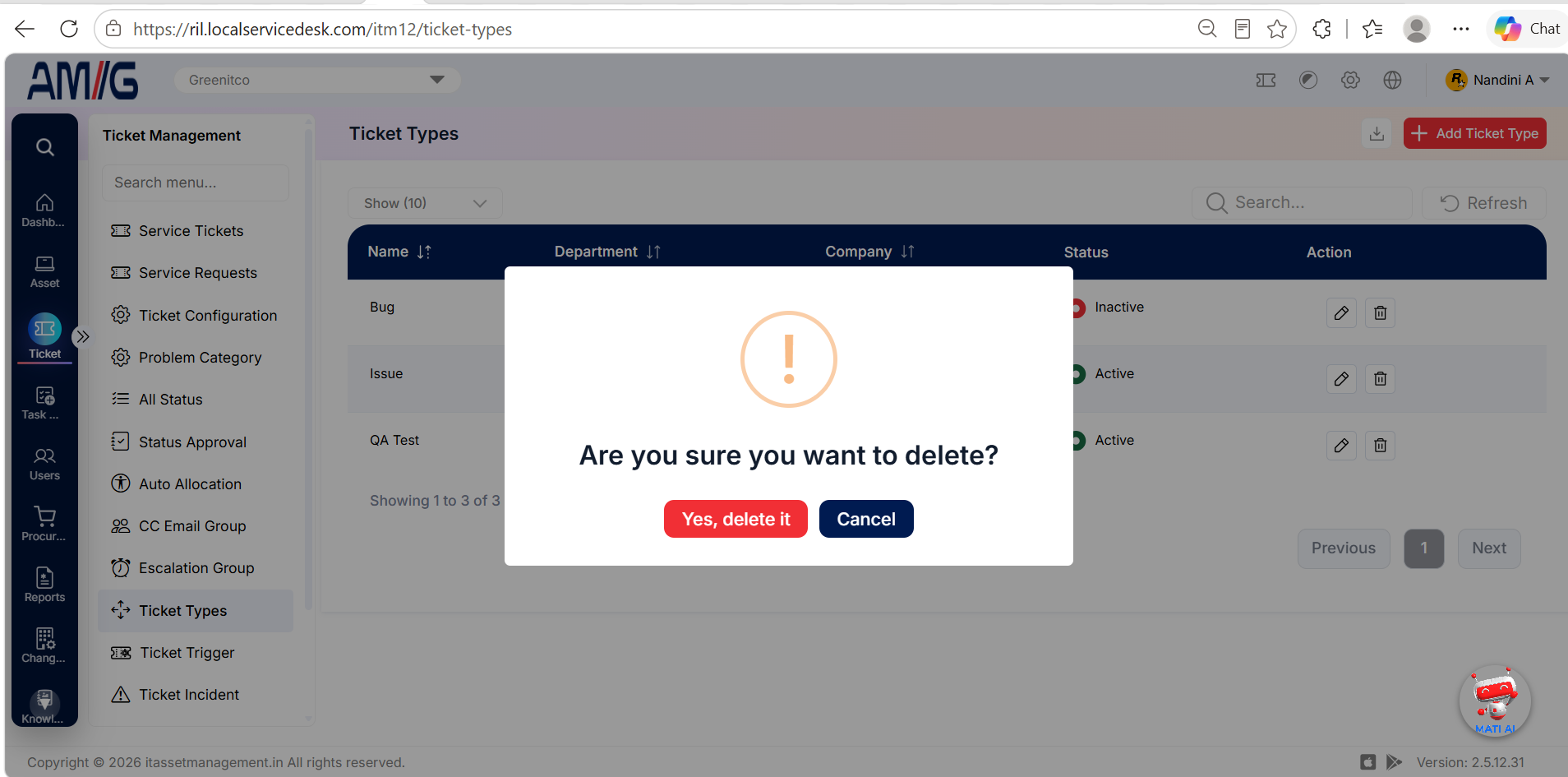Open the Asset sidebar icon

click(44, 271)
